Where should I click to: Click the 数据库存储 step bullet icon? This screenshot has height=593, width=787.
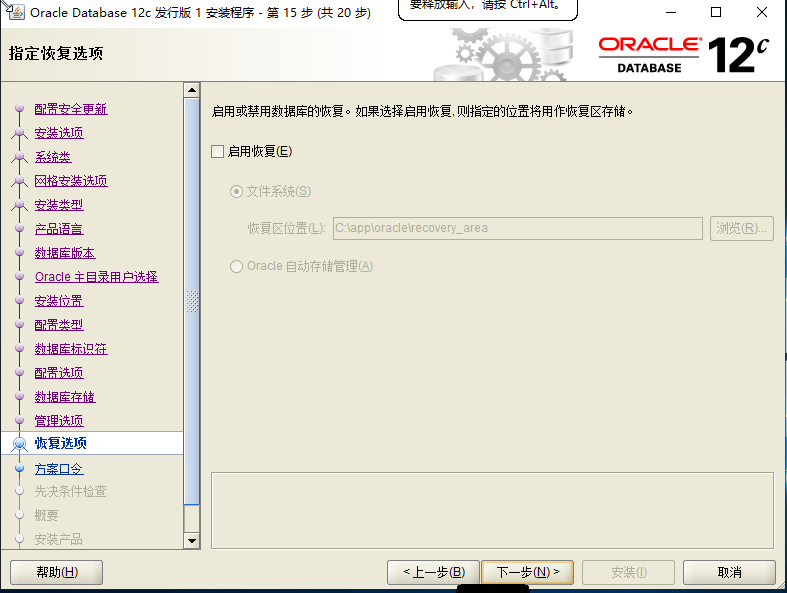(x=20, y=396)
